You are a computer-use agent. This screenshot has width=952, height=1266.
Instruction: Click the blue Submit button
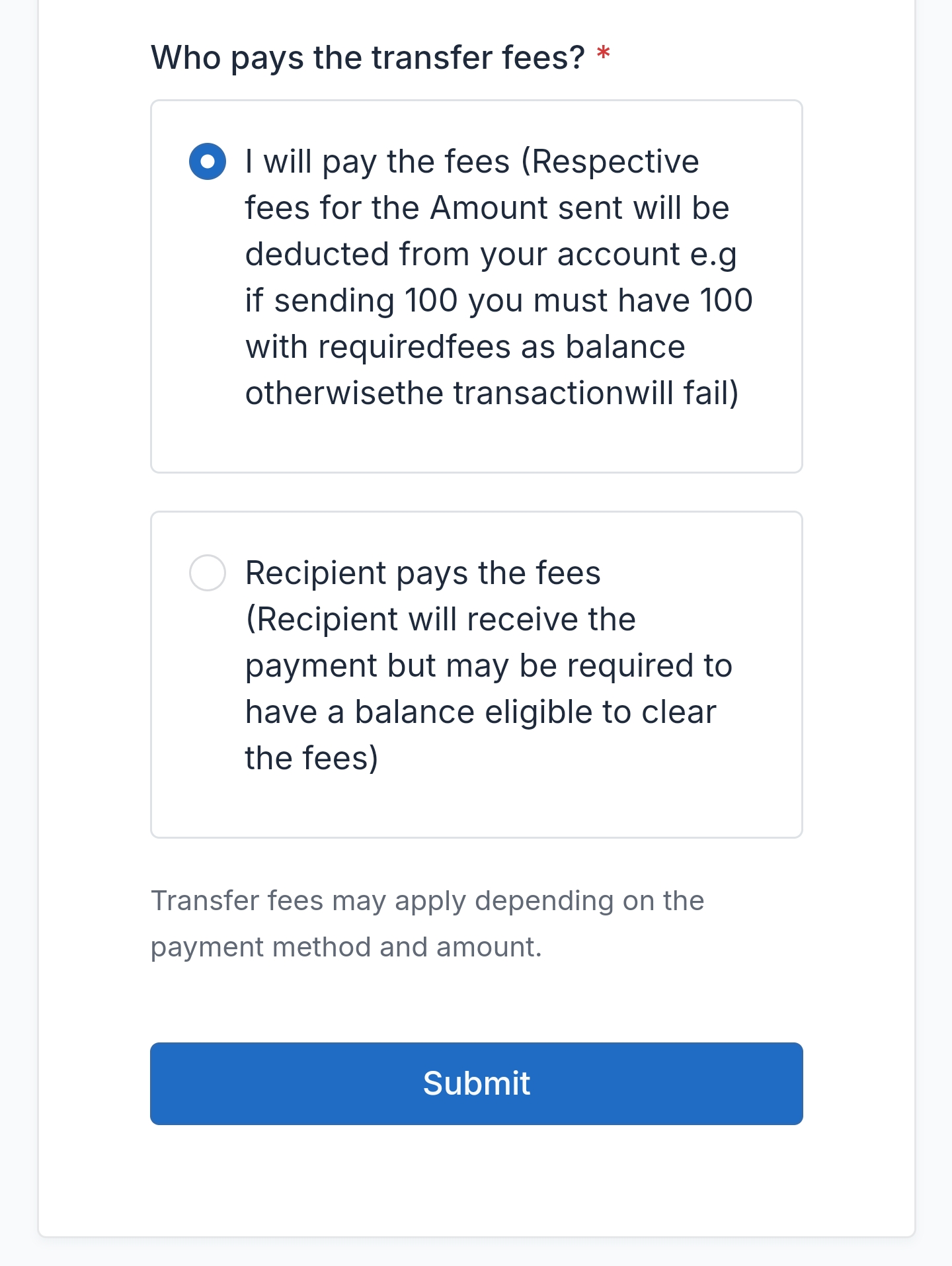click(476, 1083)
